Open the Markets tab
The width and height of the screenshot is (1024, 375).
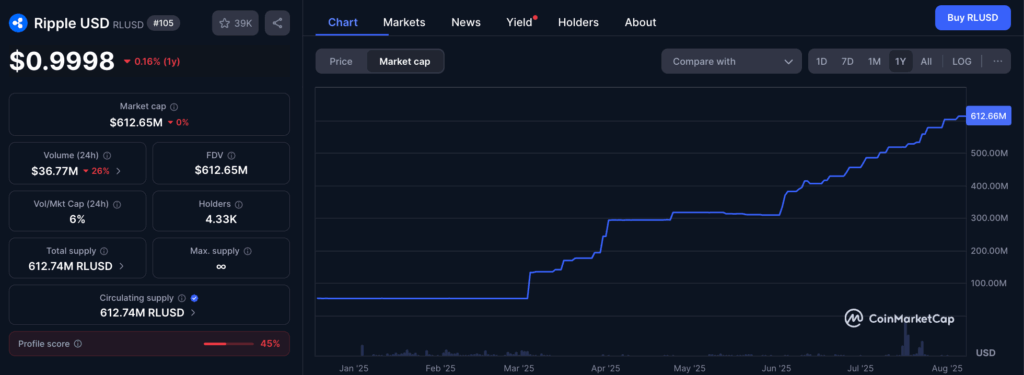404,22
